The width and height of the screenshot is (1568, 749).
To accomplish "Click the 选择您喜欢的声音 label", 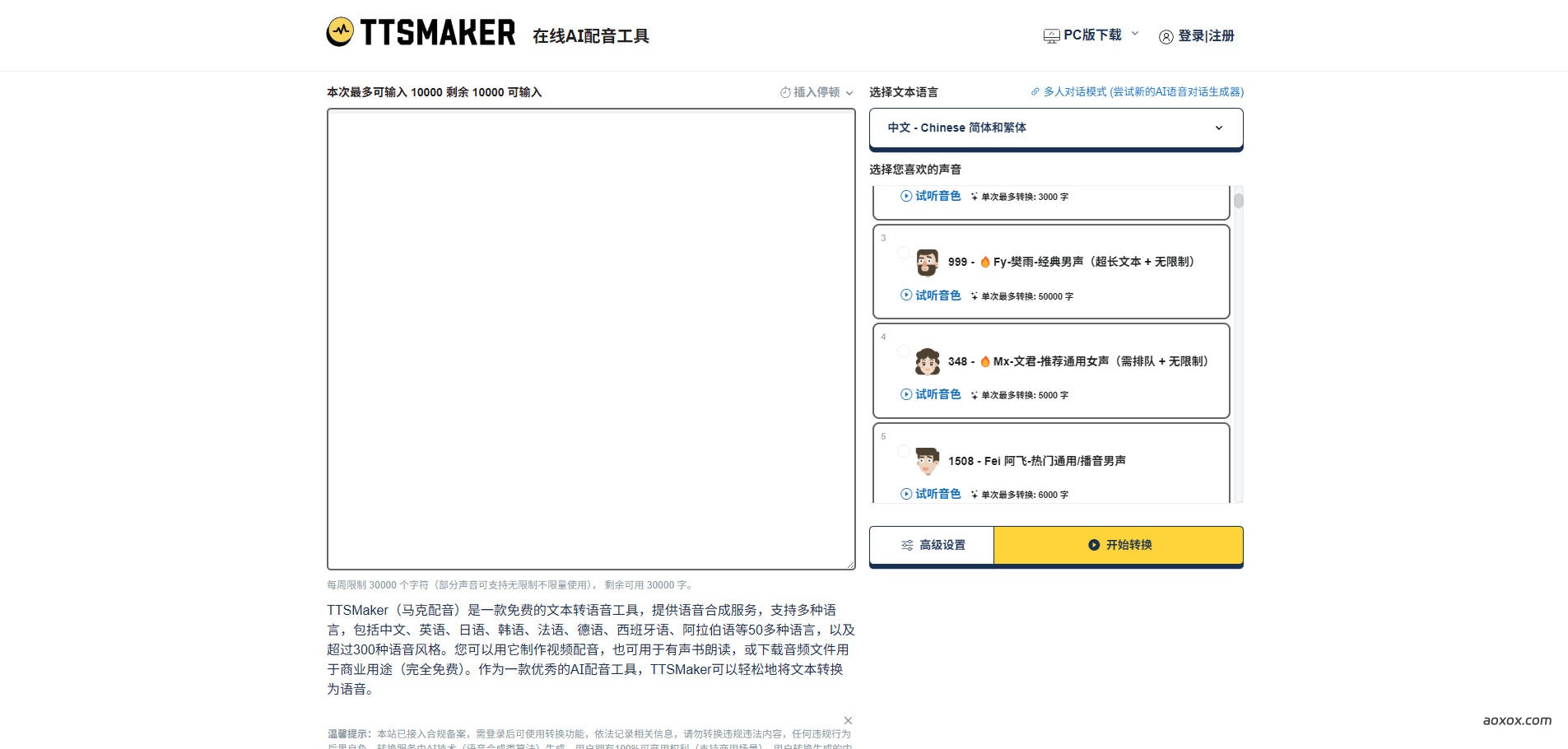I will point(915,170).
